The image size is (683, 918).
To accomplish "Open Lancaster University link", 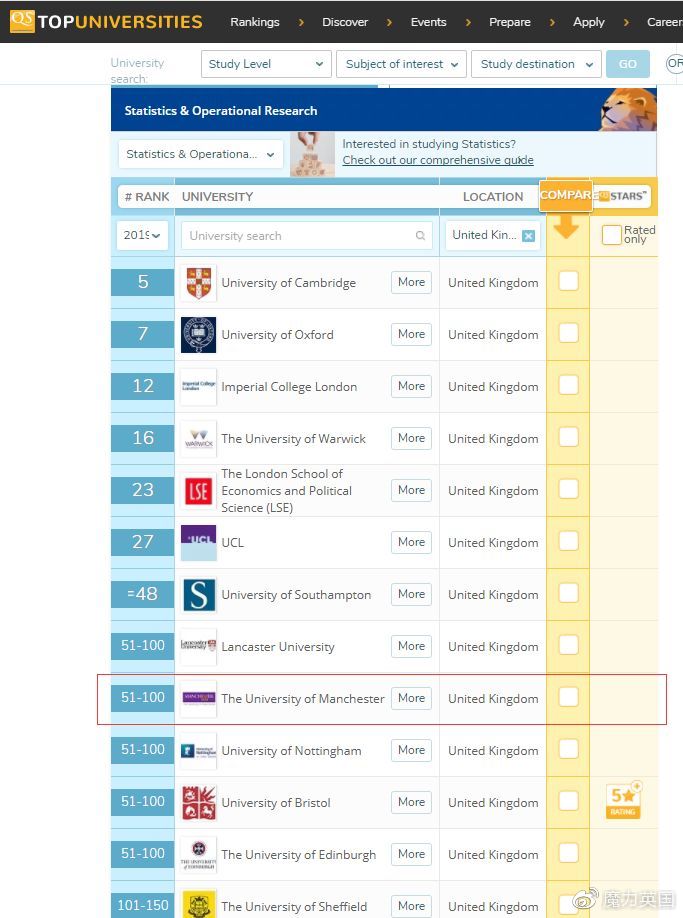I will pos(278,647).
